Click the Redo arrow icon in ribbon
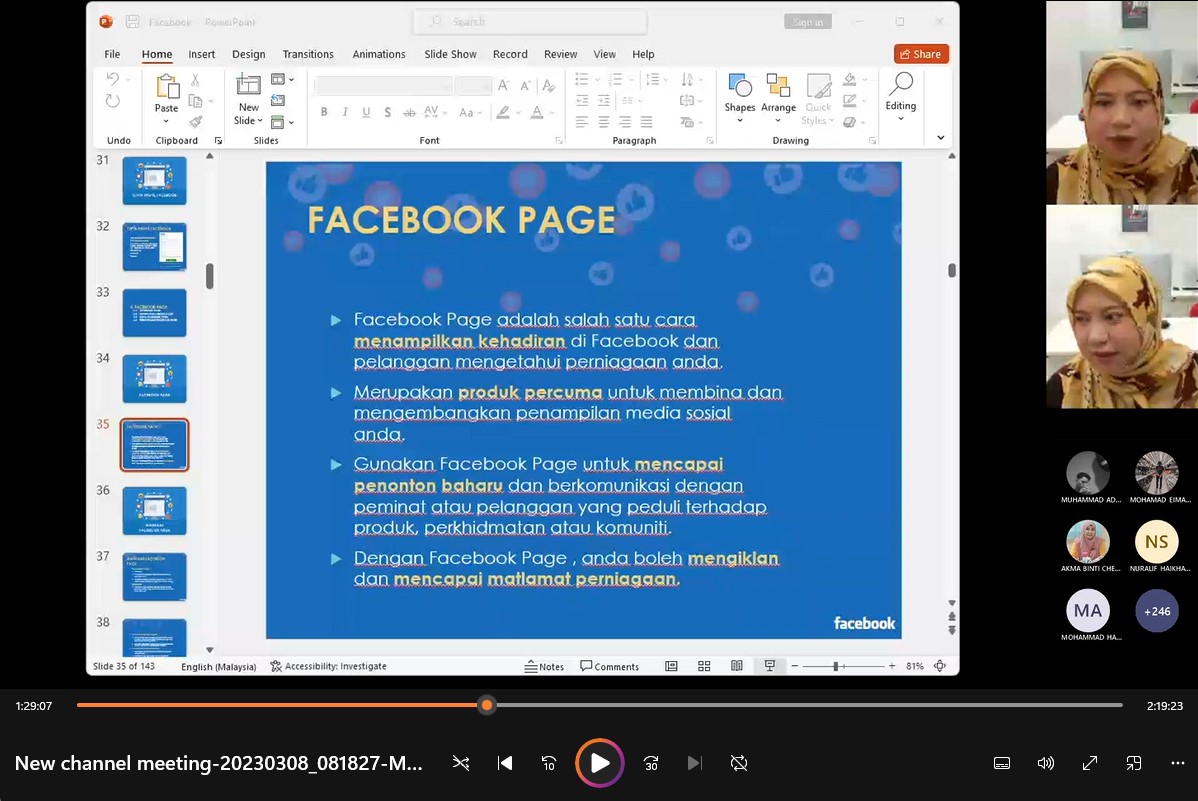The image size is (1198, 801). [113, 101]
